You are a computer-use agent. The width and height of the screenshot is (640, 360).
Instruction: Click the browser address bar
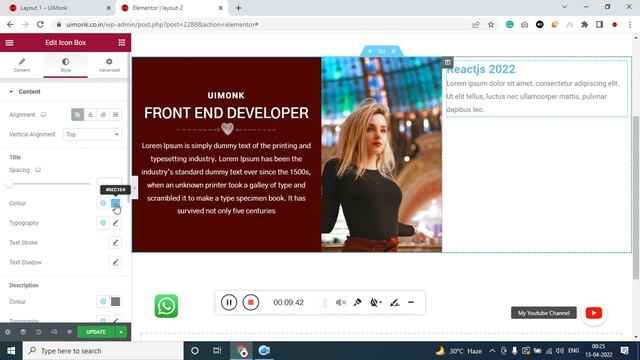tap(261, 24)
